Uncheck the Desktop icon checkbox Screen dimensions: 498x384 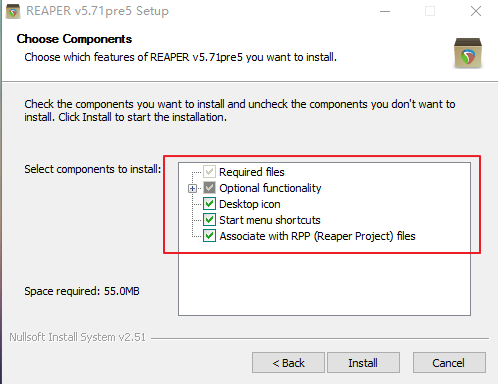[x=209, y=204]
